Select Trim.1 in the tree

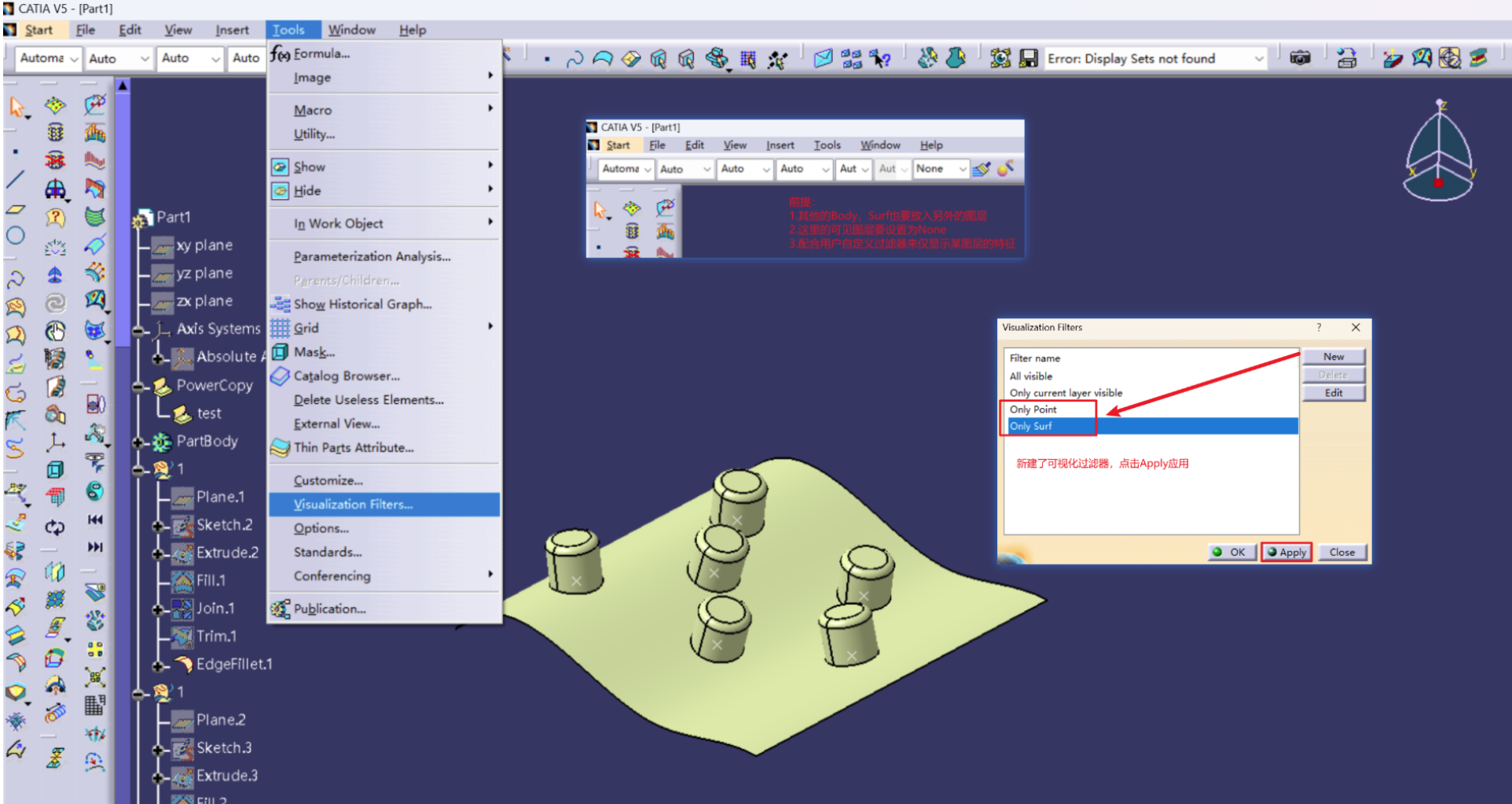pyautogui.click(x=216, y=636)
